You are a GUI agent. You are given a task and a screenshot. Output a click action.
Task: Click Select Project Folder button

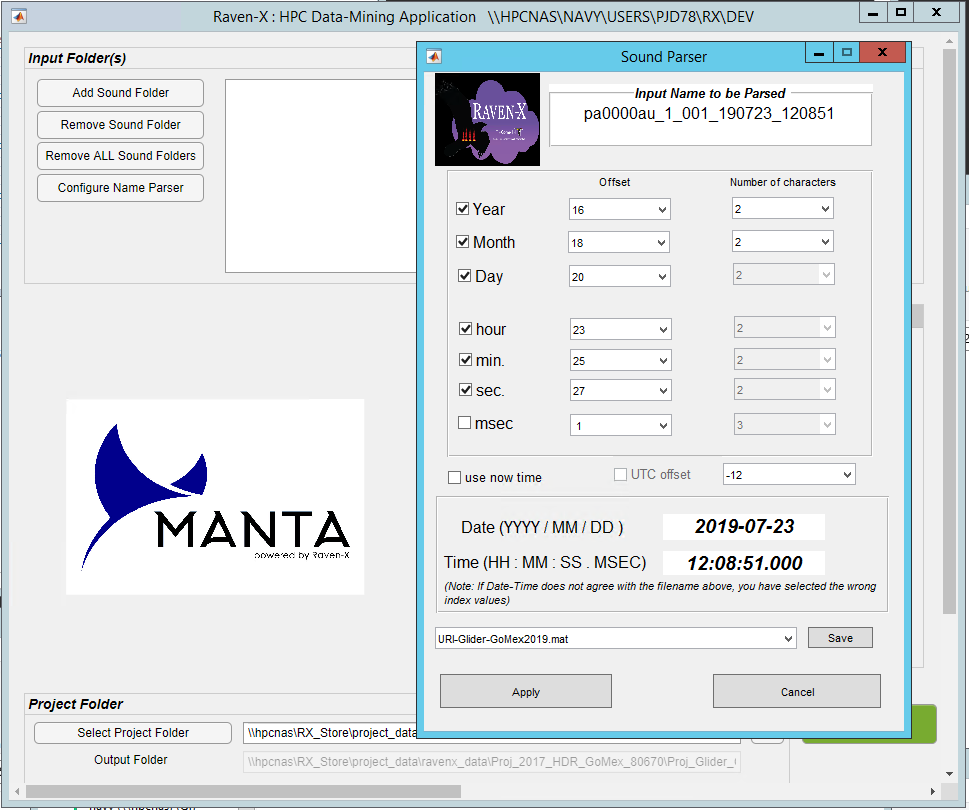point(133,733)
